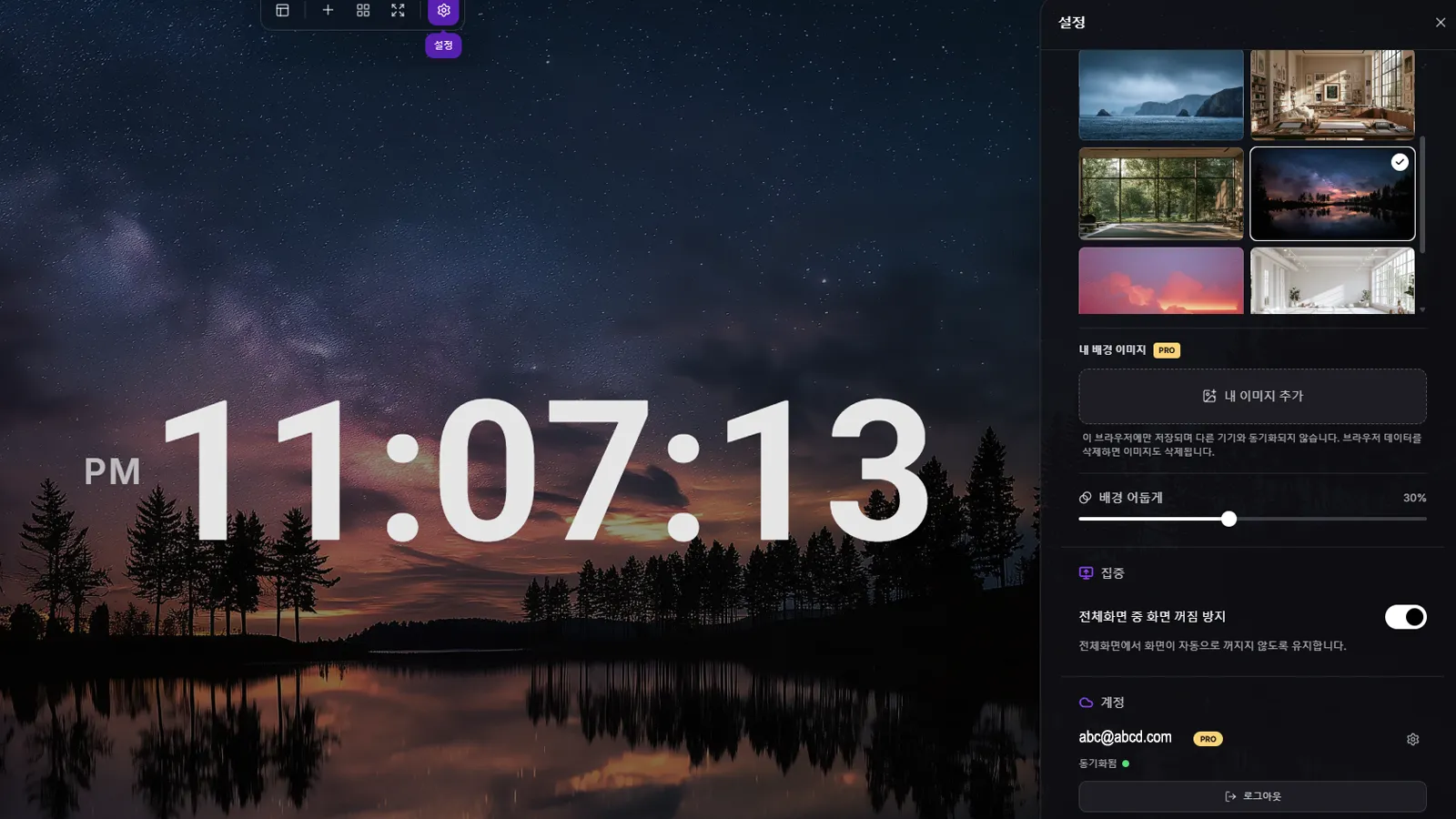Click the PRO badge beside 내 배경 이미지
Viewport: 1456px width, 819px height.
pyautogui.click(x=1167, y=350)
